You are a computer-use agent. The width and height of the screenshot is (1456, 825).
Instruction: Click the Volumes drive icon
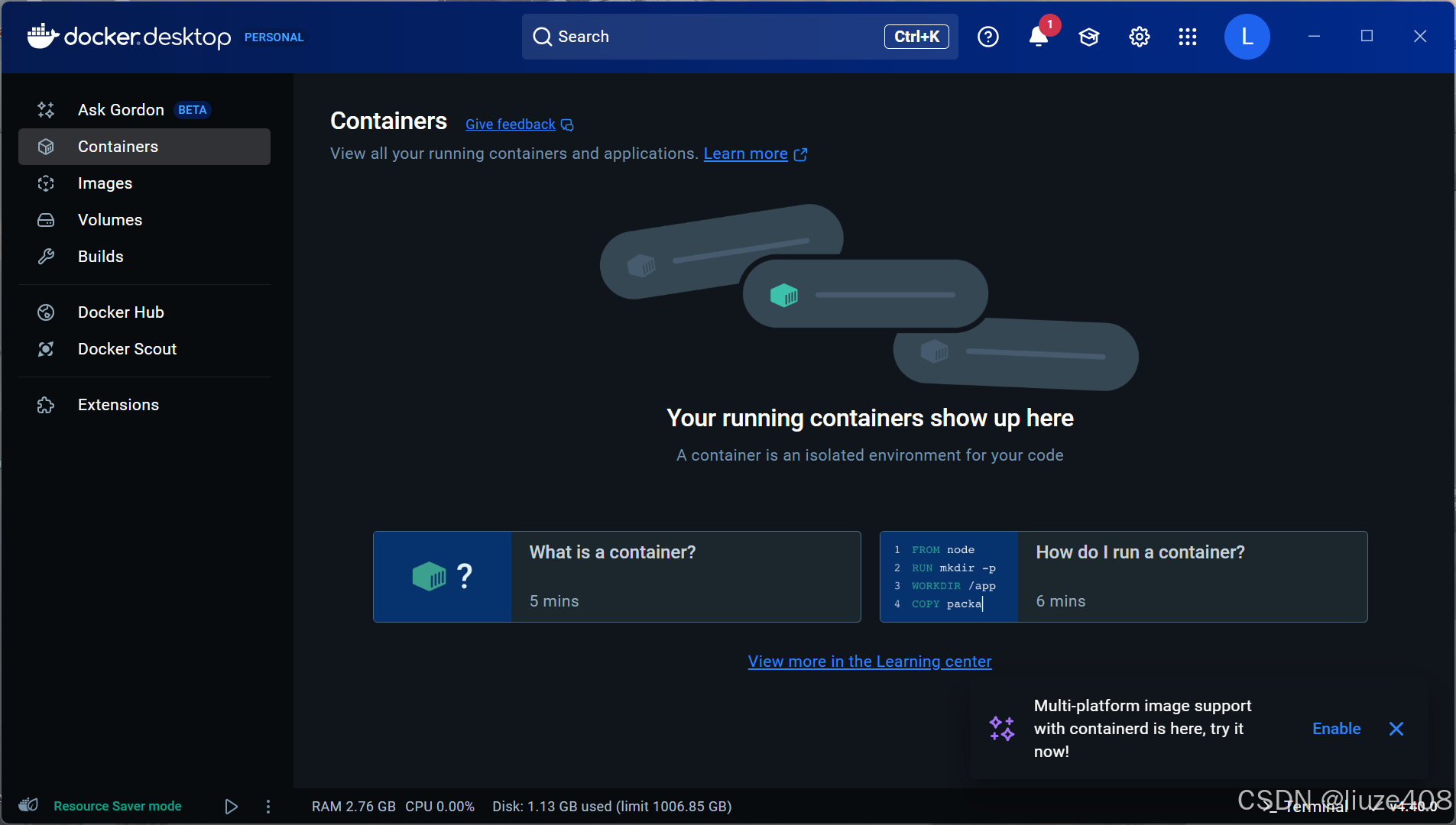(x=46, y=220)
